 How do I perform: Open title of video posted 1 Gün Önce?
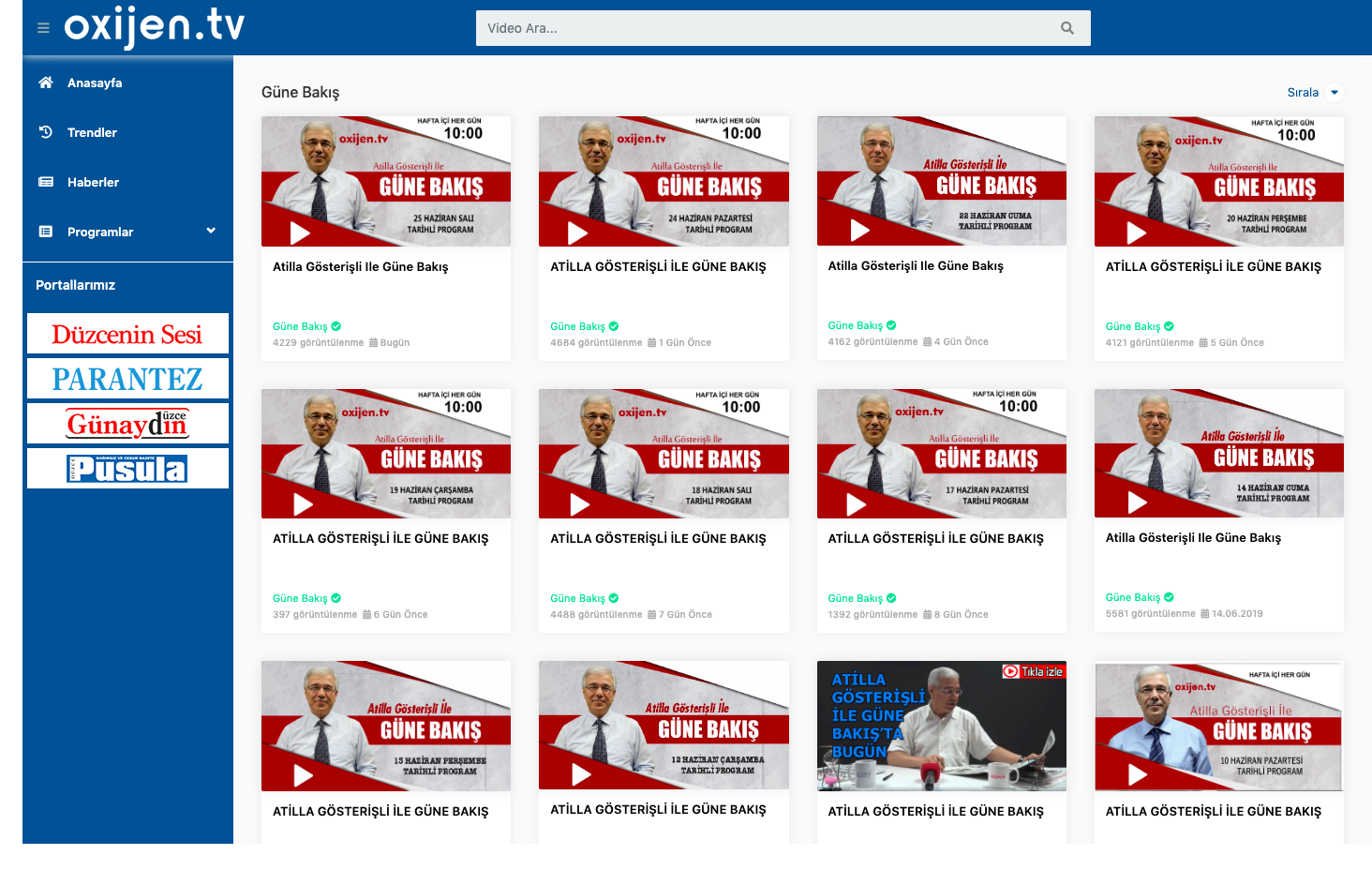(658, 267)
